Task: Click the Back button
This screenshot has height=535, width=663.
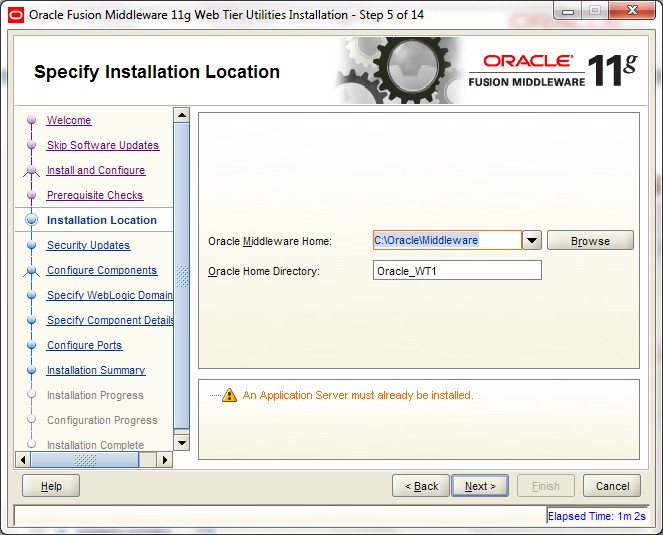Action: tap(421, 486)
